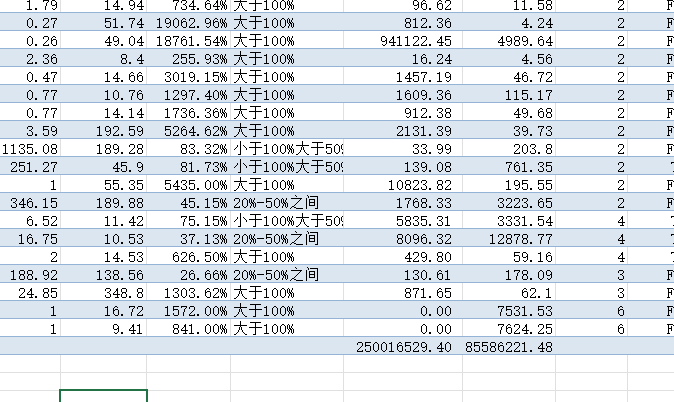Select the cell showing 761.35

pyautogui.click(x=509, y=167)
